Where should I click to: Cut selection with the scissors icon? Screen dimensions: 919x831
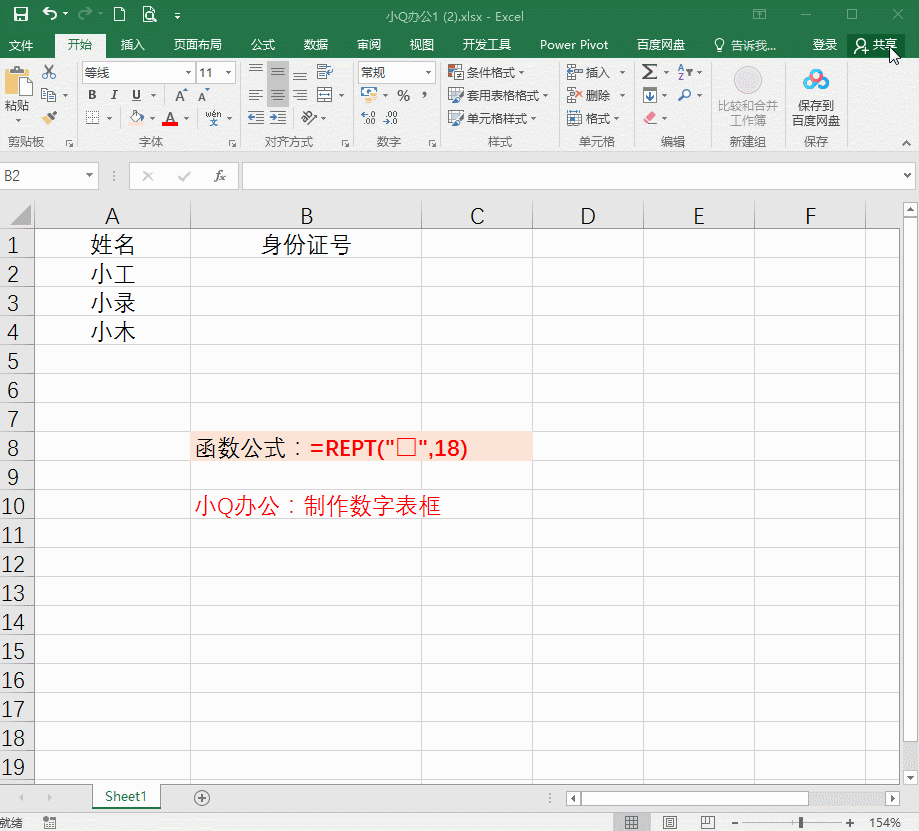pyautogui.click(x=49, y=72)
